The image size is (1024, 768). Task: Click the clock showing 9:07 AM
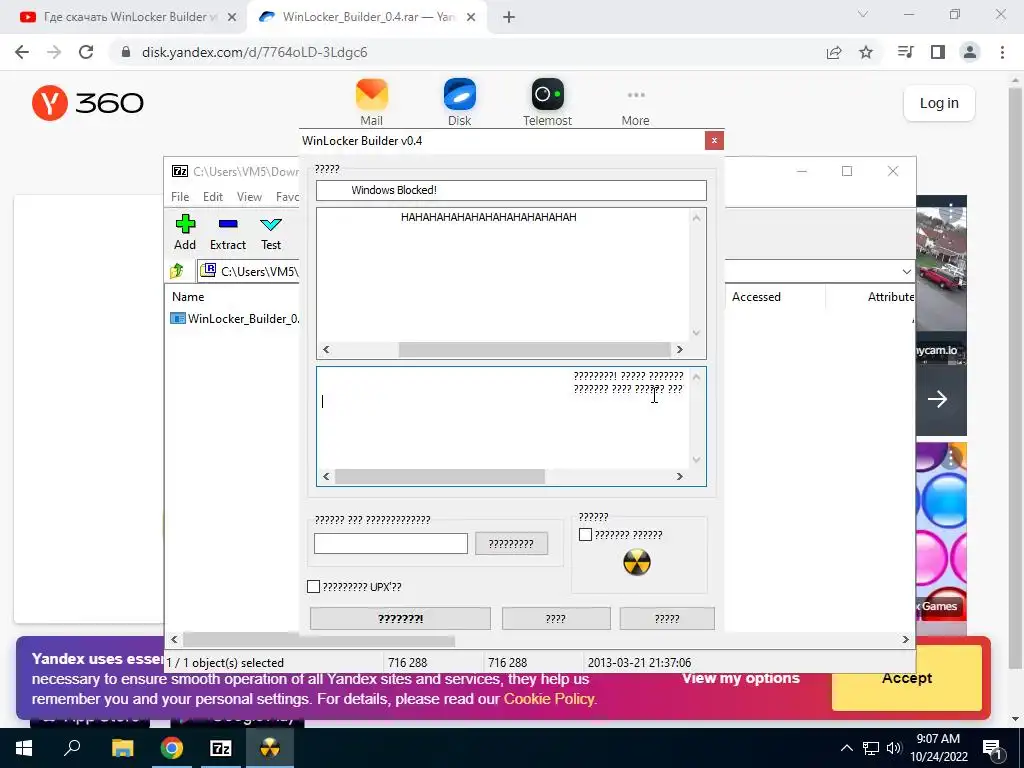pos(938,739)
